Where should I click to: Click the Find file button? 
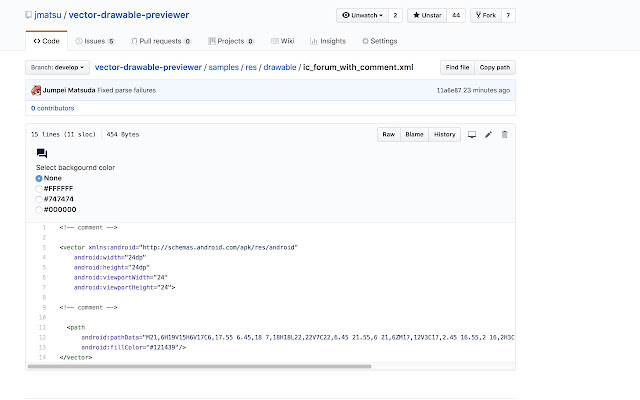tap(458, 67)
